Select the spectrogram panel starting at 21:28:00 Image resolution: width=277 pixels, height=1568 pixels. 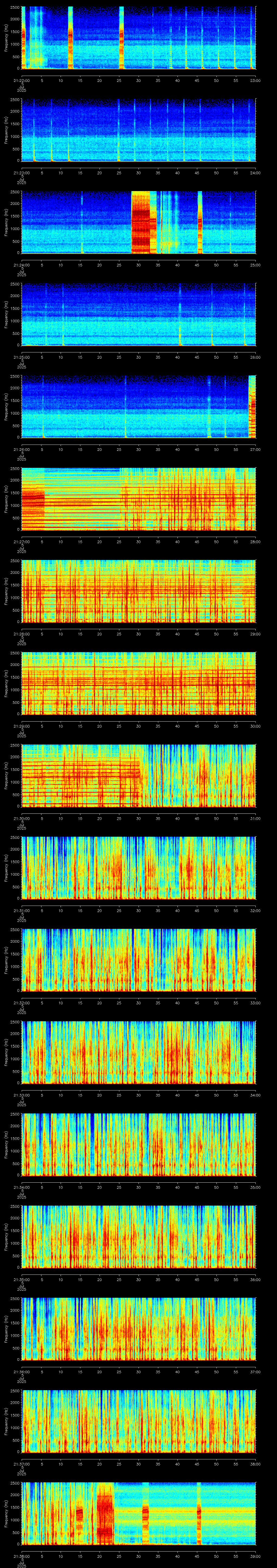[138, 591]
